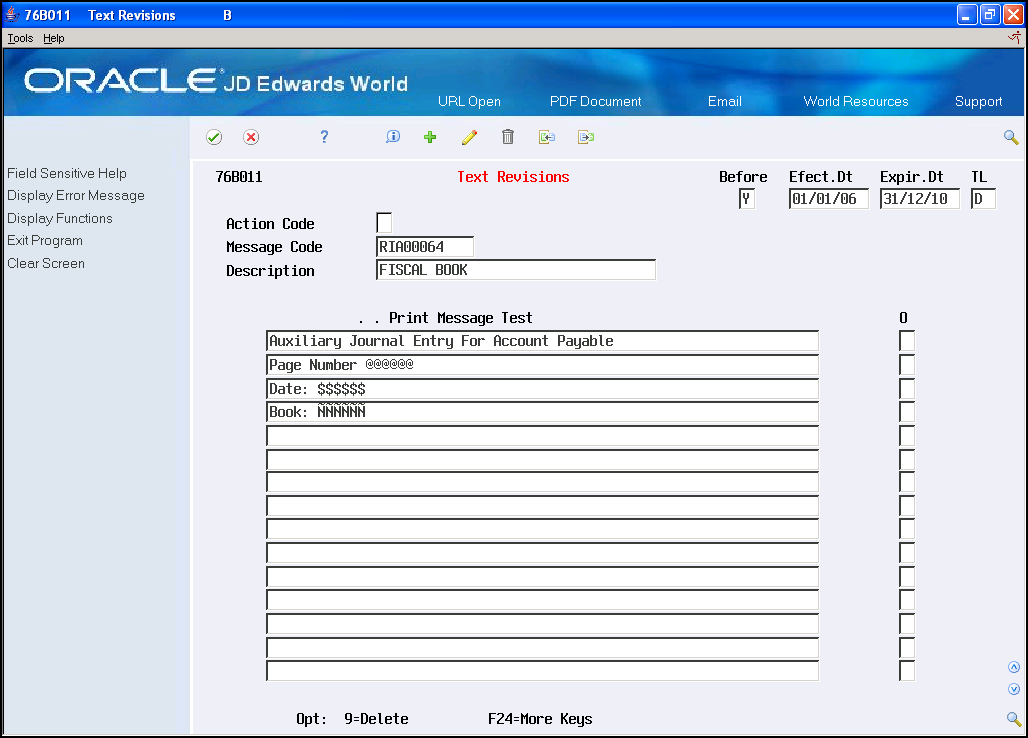Click the TL field containing D
Image resolution: width=1028 pixels, height=738 pixels.
click(x=983, y=199)
